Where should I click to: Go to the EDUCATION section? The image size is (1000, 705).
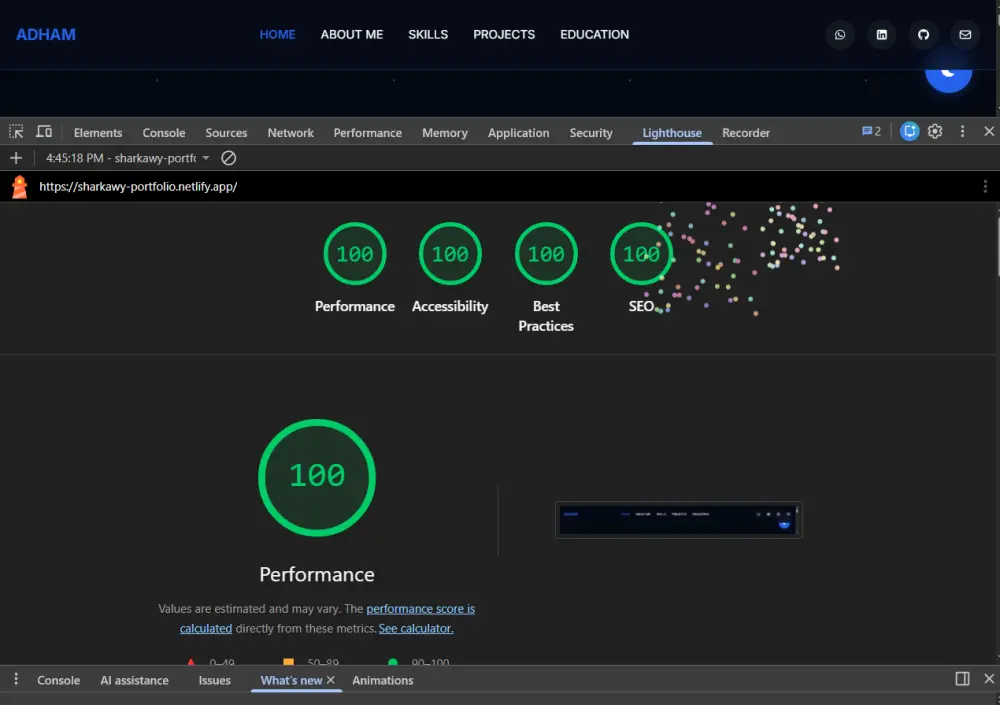(594, 34)
